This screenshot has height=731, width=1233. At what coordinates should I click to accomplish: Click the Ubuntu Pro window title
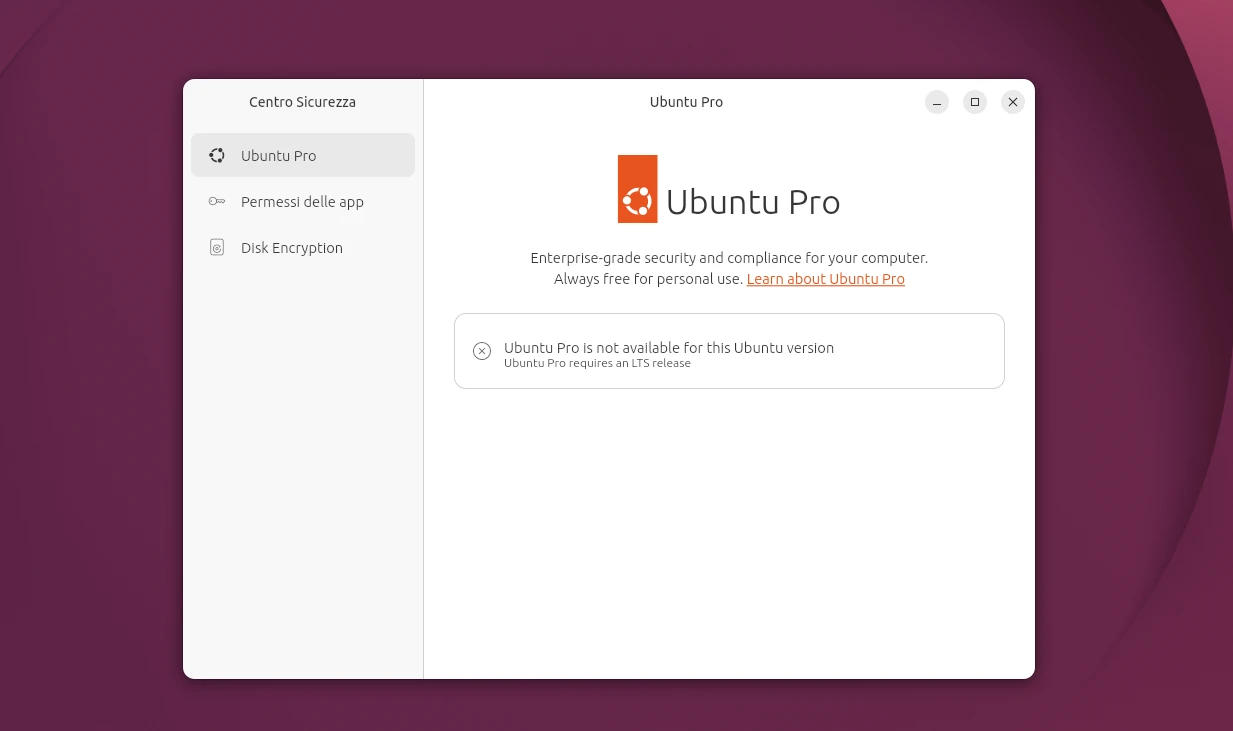686,102
